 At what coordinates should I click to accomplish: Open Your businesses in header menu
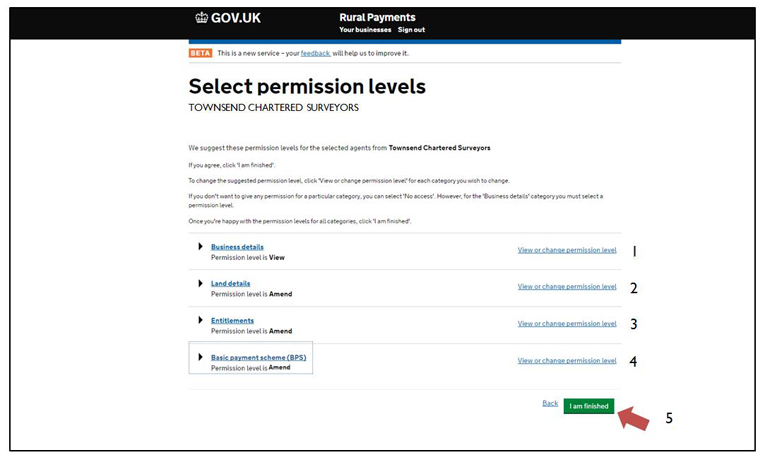click(x=365, y=30)
